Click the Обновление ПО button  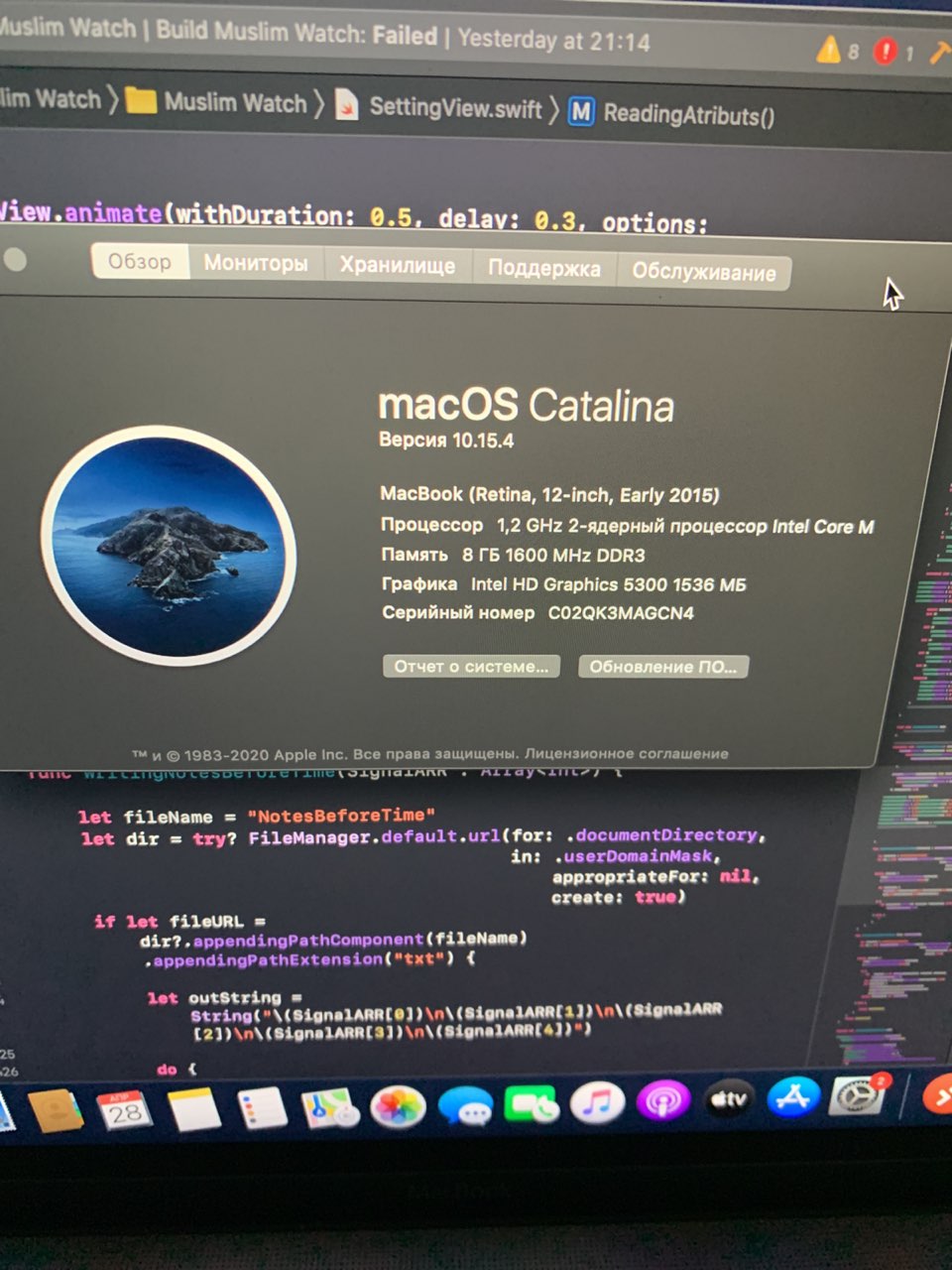pyautogui.click(x=663, y=667)
